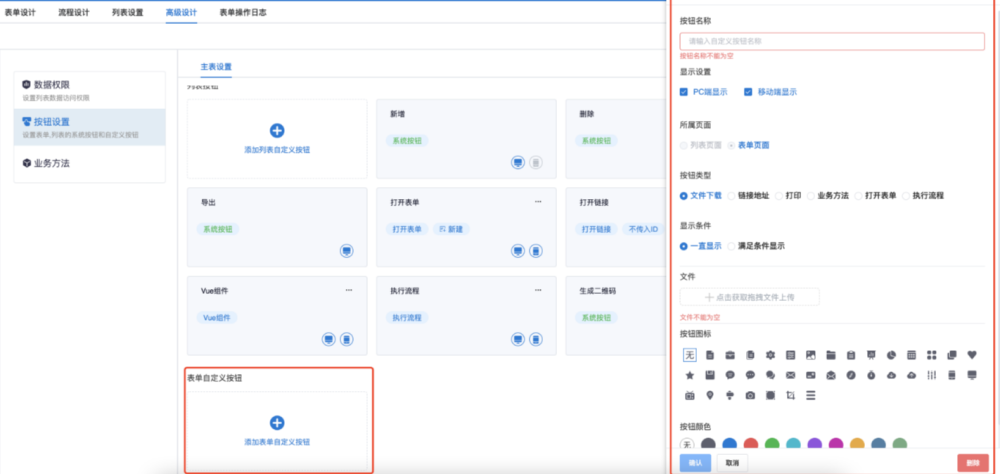The width and height of the screenshot is (1000, 474).
Task: Choose the location pin button icon
Action: tap(710, 396)
